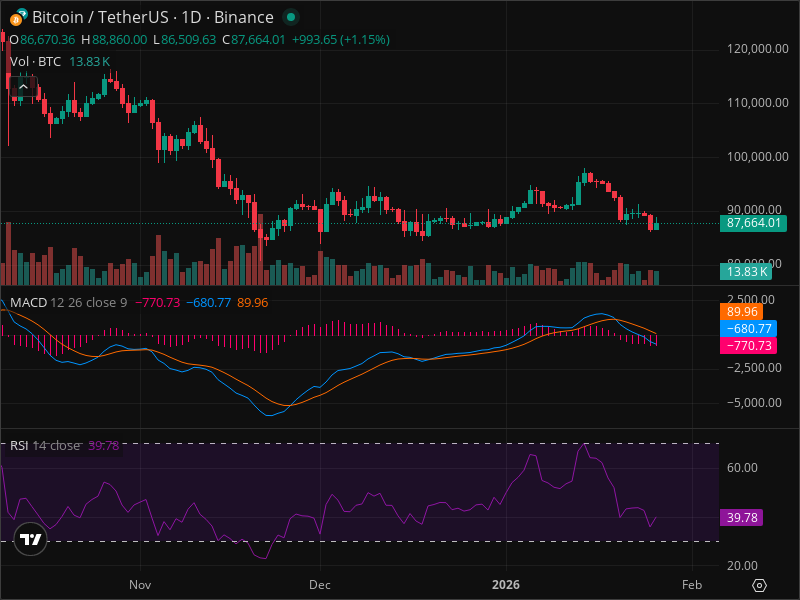Click the 20.00 RSI axis label
The width and height of the screenshot is (800, 600).
[x=742, y=566]
